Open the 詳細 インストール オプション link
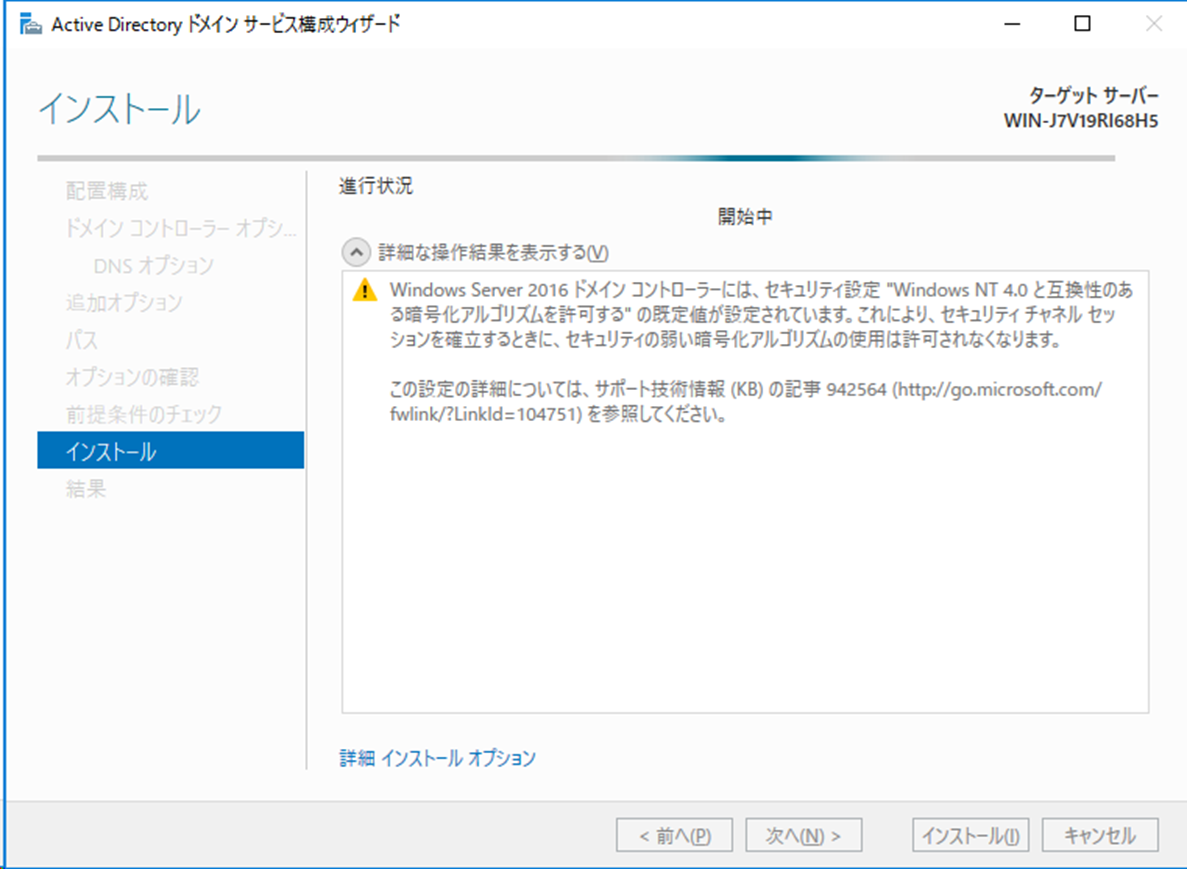Viewport: 1187px width, 869px height. 438,758
